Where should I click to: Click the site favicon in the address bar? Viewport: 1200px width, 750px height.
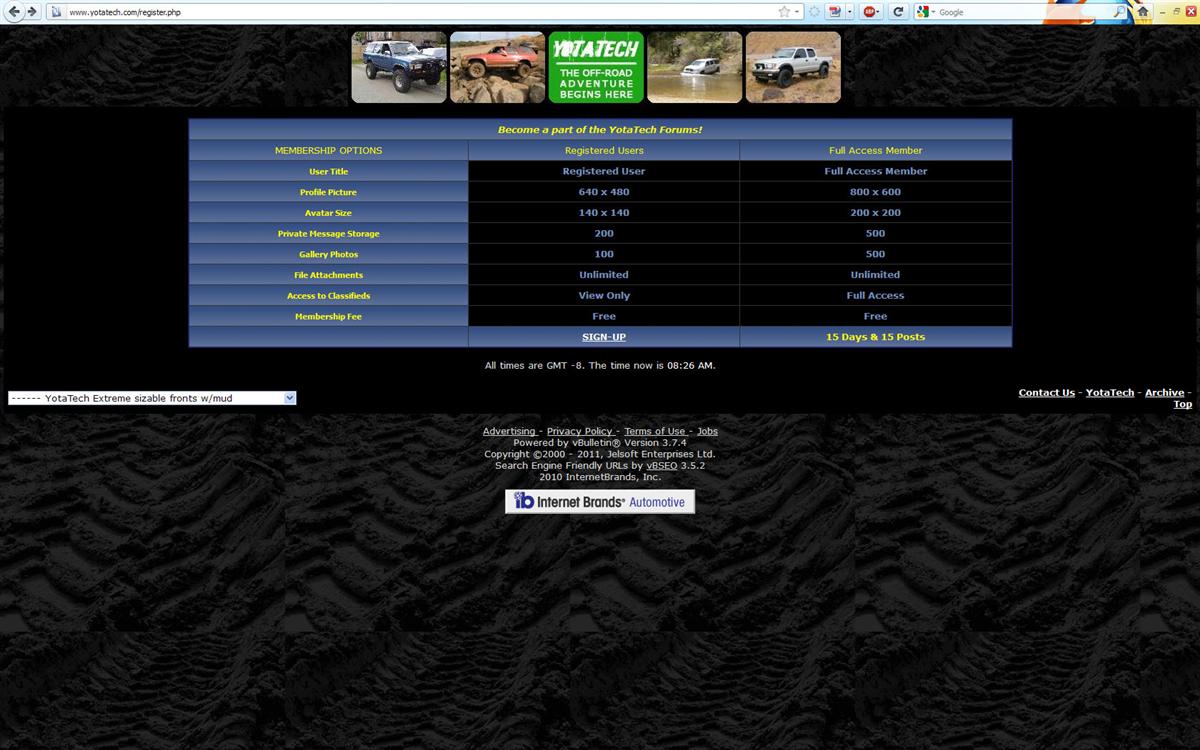[x=56, y=12]
